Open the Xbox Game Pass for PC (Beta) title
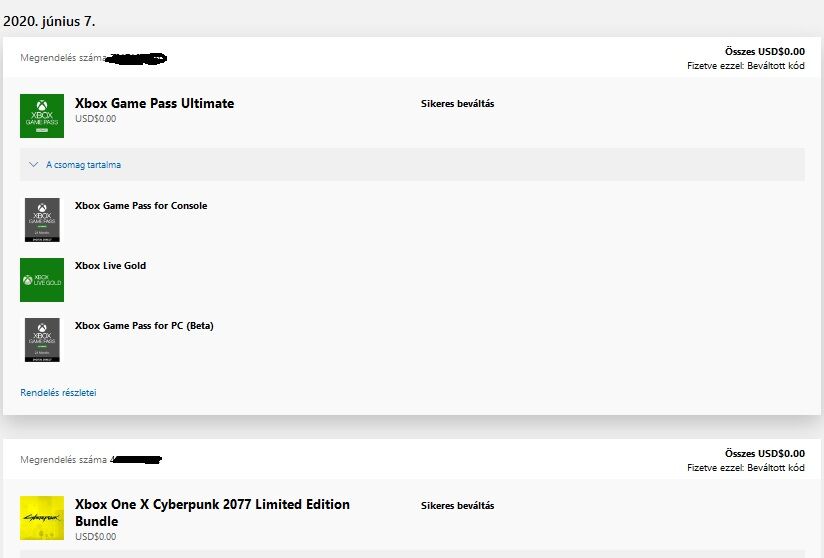824x558 pixels. coord(144,326)
